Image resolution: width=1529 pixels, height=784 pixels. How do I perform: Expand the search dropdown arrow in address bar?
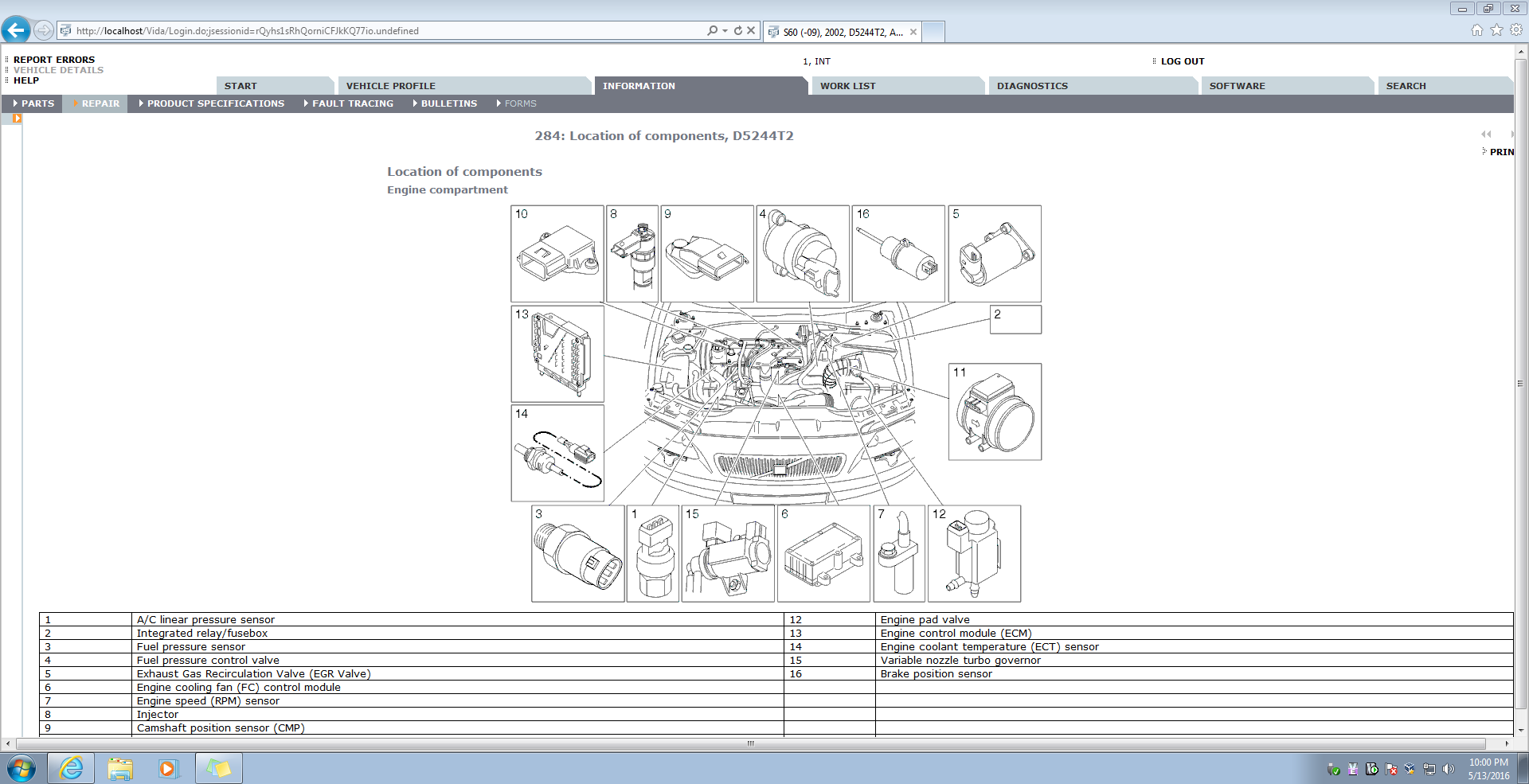click(725, 30)
